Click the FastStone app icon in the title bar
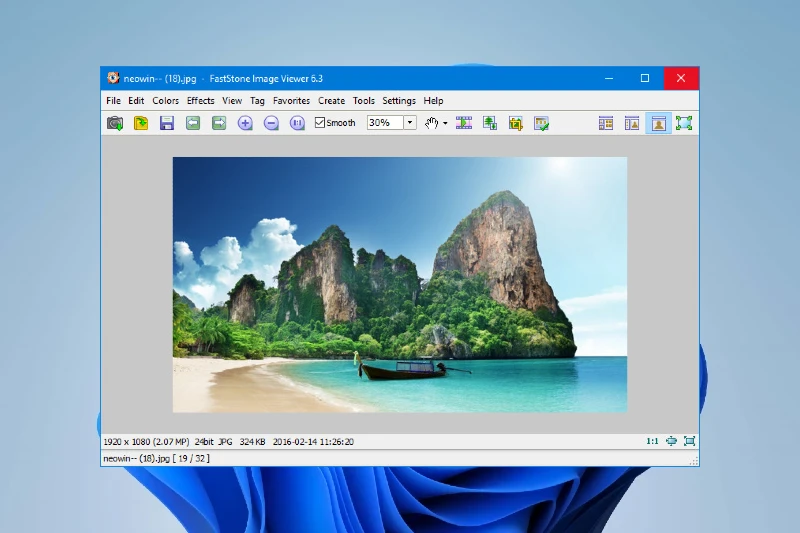Viewport: 800px width, 533px height. pyautogui.click(x=113, y=78)
